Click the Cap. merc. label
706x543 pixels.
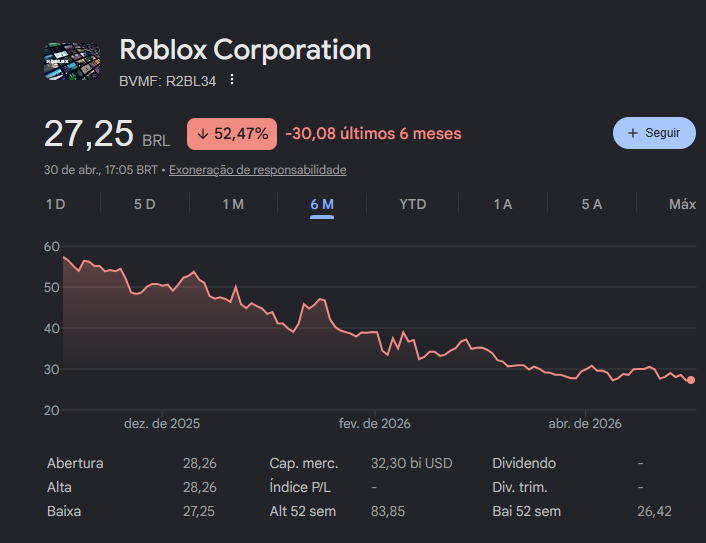tap(304, 463)
